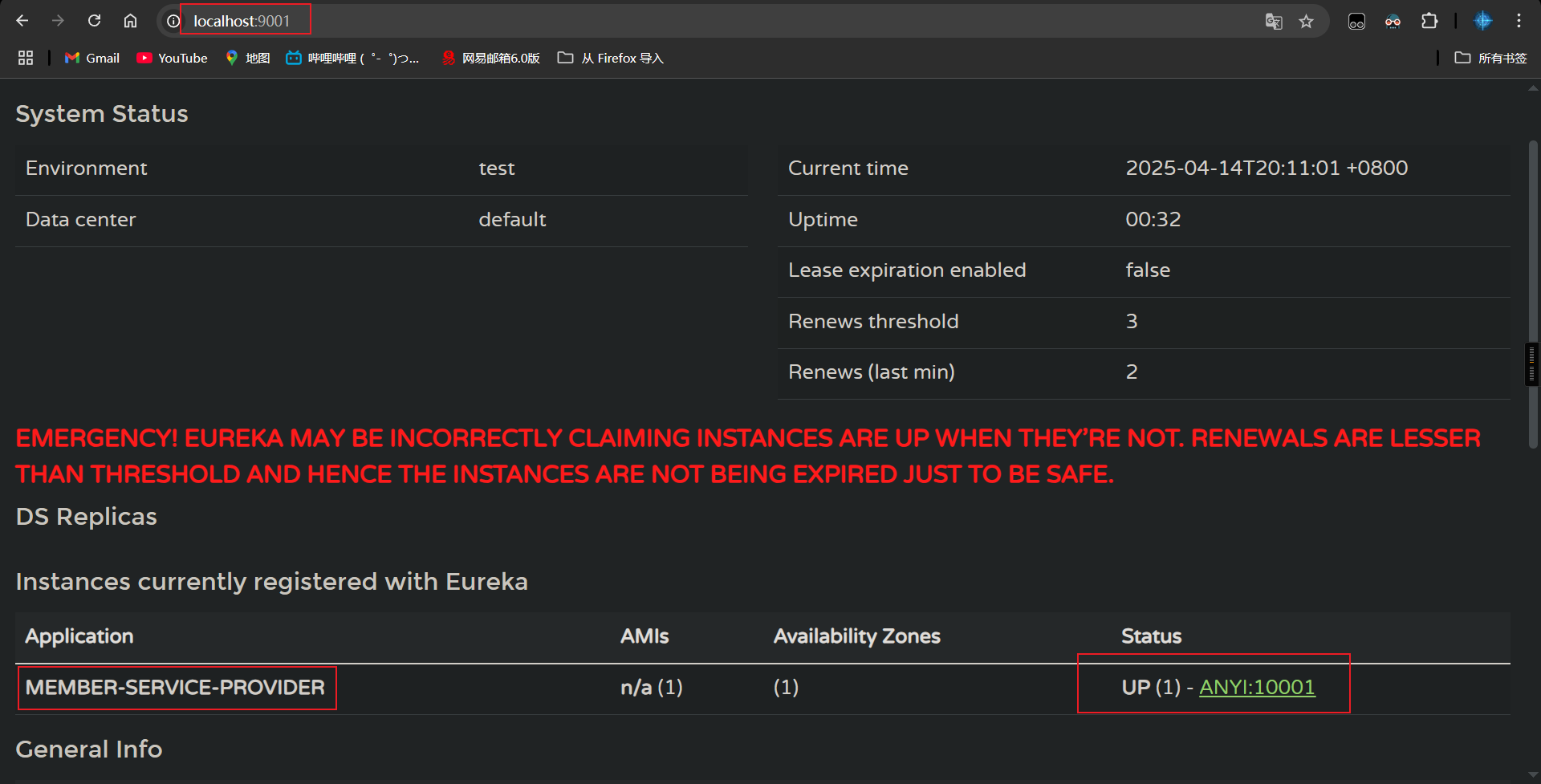Click the Google Translate icon

point(1273,22)
